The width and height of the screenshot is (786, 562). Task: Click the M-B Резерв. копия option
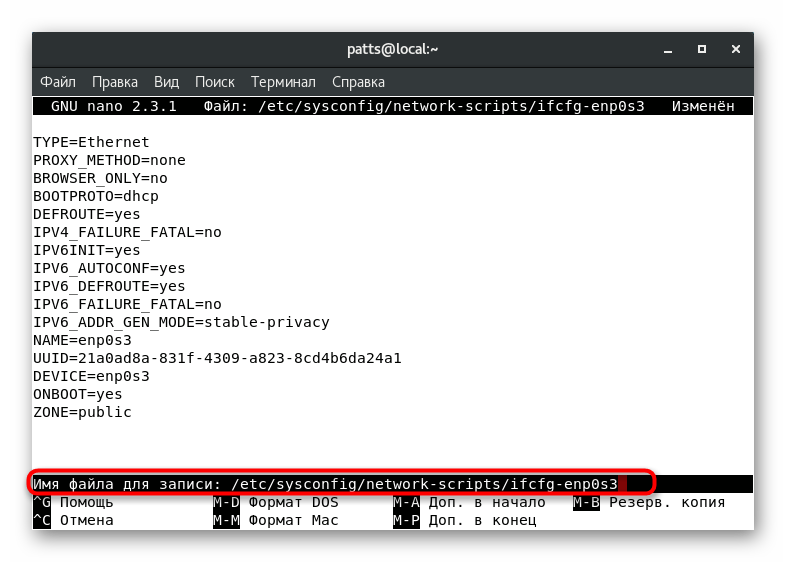[x=649, y=502]
